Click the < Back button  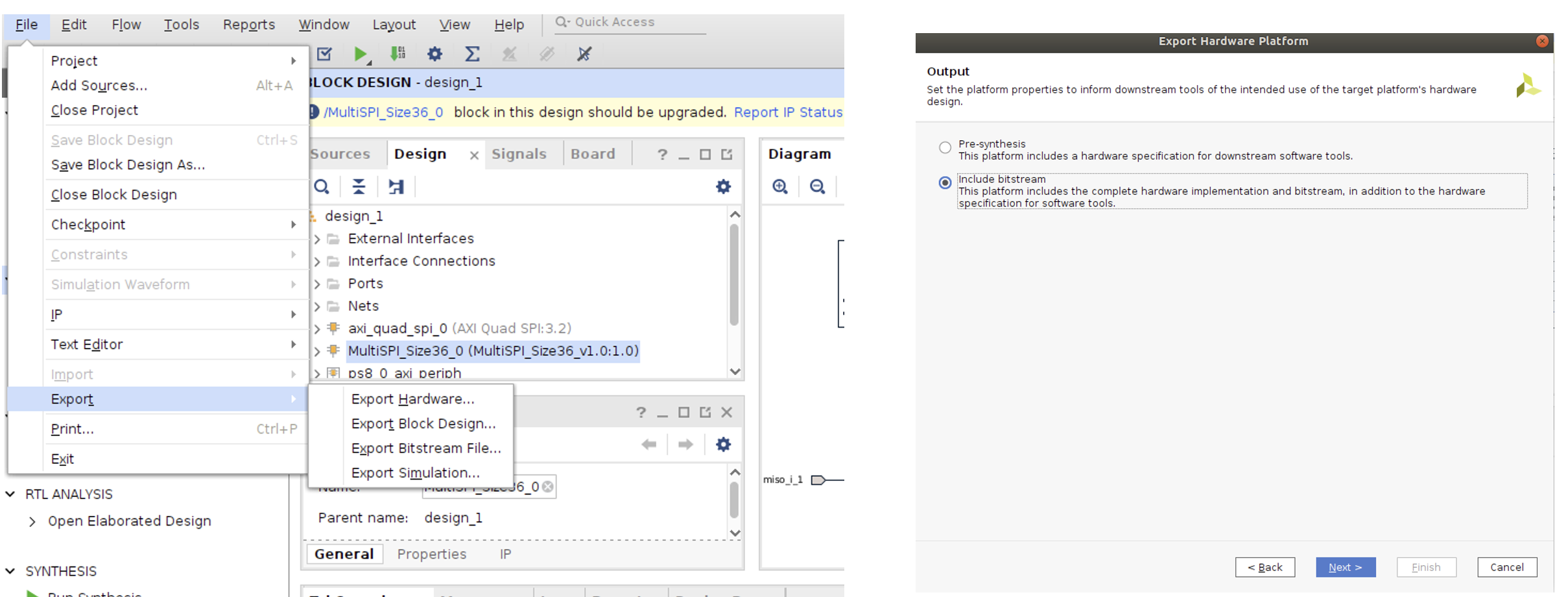pos(1265,567)
